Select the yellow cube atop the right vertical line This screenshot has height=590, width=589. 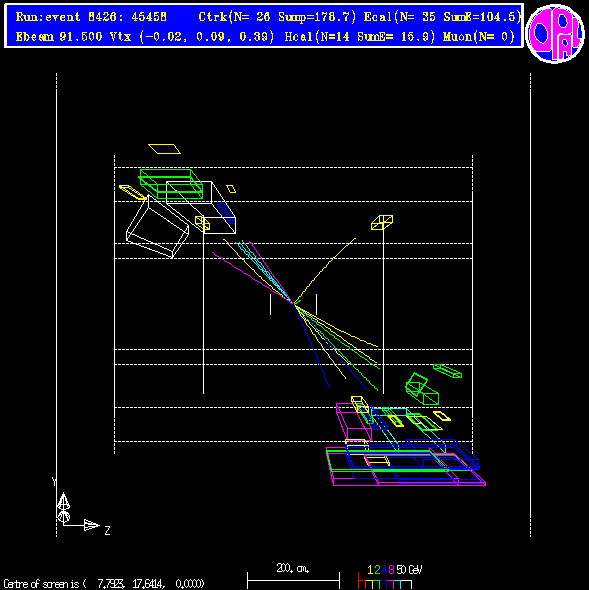point(382,222)
